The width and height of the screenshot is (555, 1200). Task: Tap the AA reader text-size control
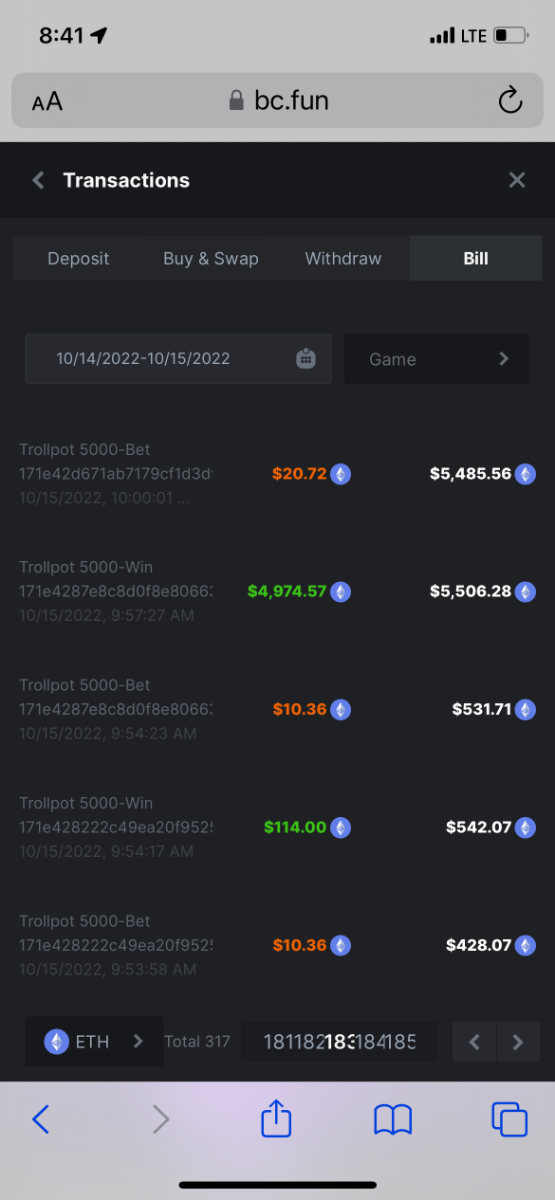pos(47,101)
